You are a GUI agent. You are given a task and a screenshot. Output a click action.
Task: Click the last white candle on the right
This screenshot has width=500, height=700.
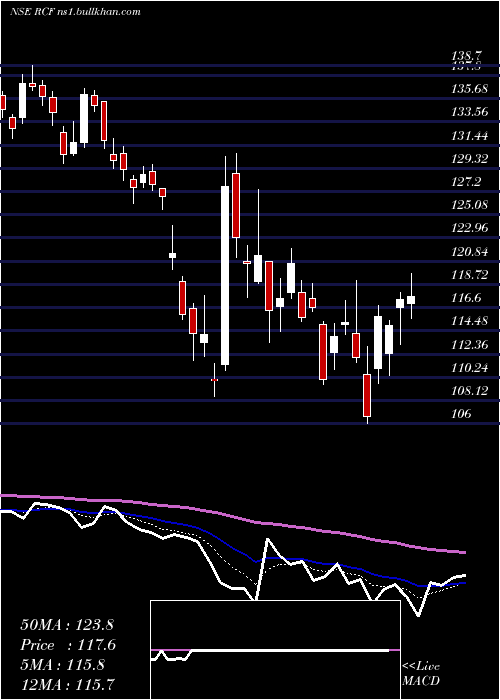tap(411, 300)
